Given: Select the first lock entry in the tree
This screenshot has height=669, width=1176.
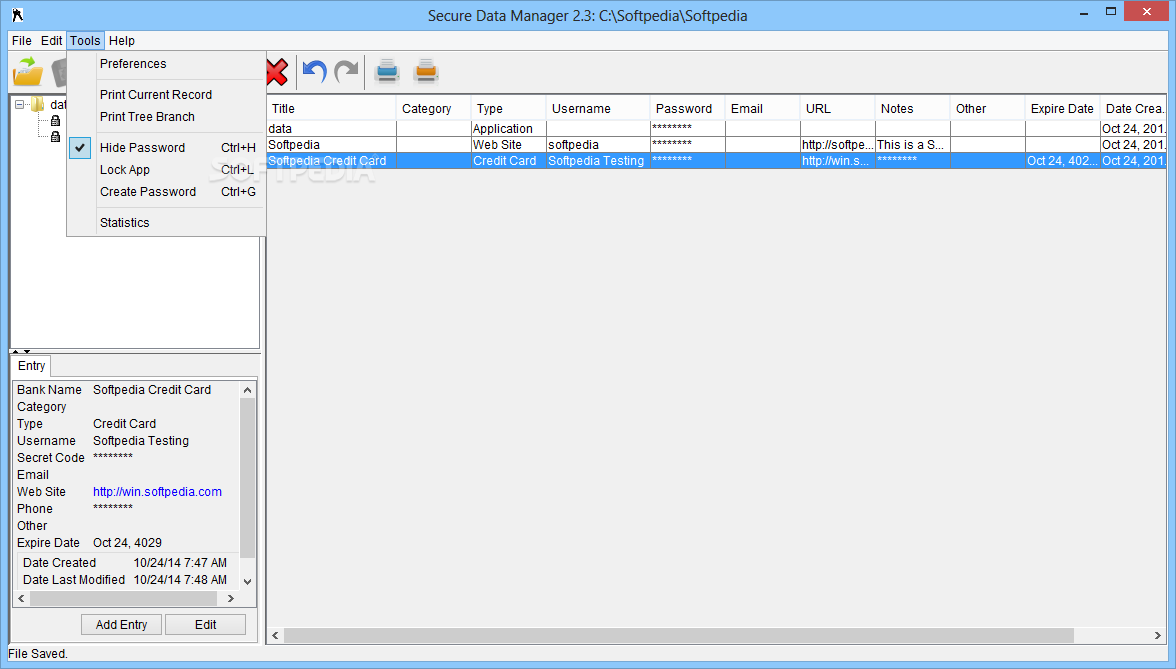Looking at the screenshot, I should pos(56,121).
